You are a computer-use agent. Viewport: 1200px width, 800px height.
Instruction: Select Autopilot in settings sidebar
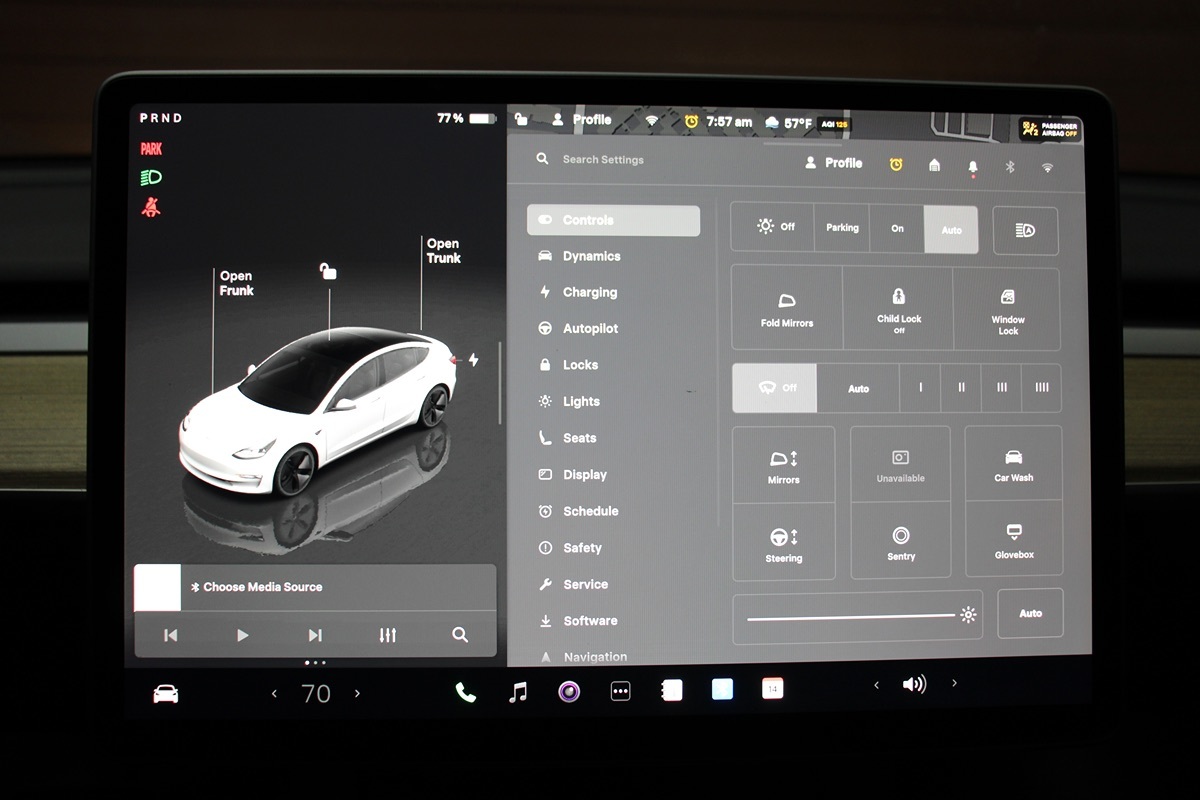590,328
